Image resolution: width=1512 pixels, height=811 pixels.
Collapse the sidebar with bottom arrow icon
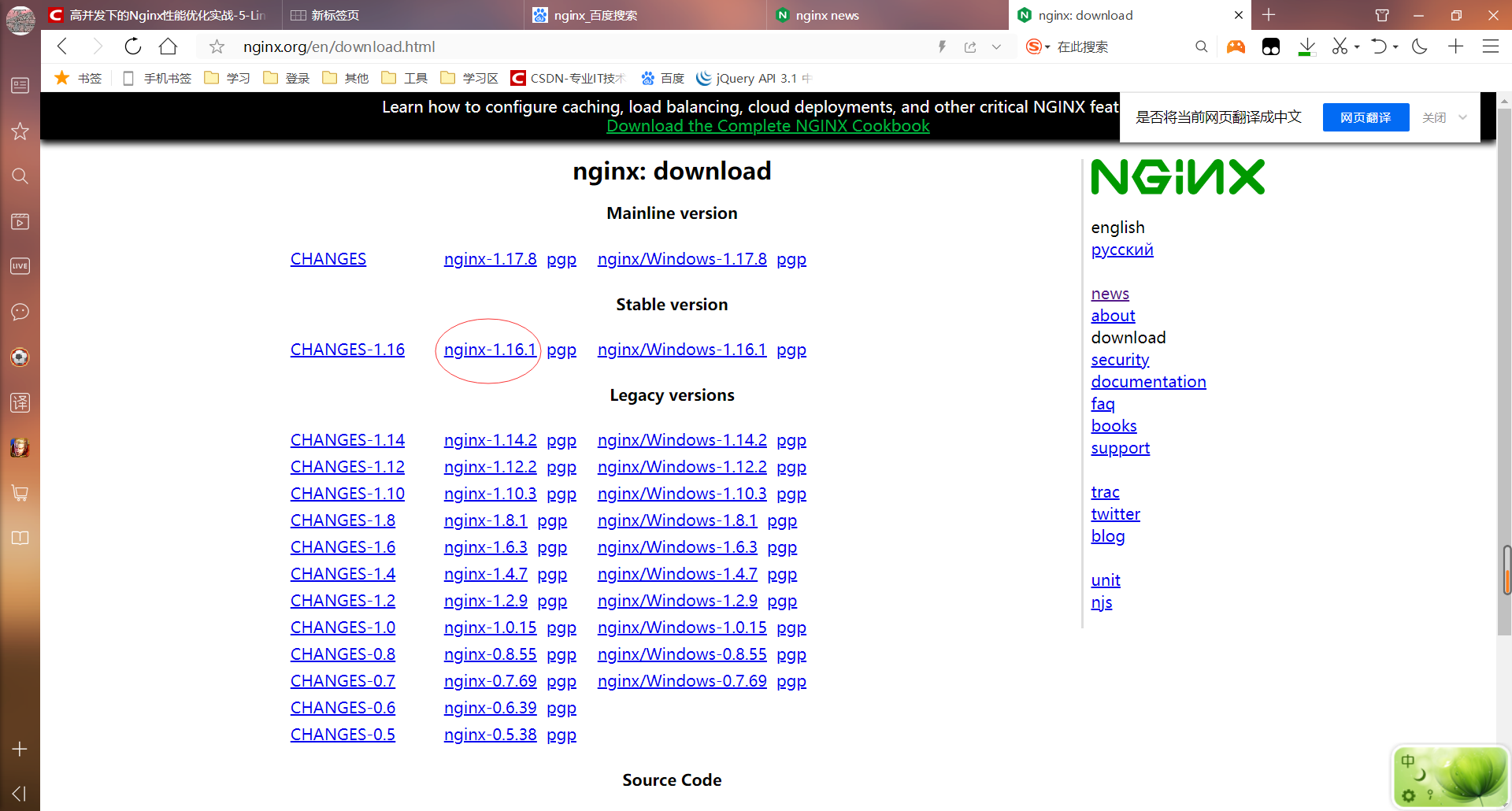pos(20,794)
